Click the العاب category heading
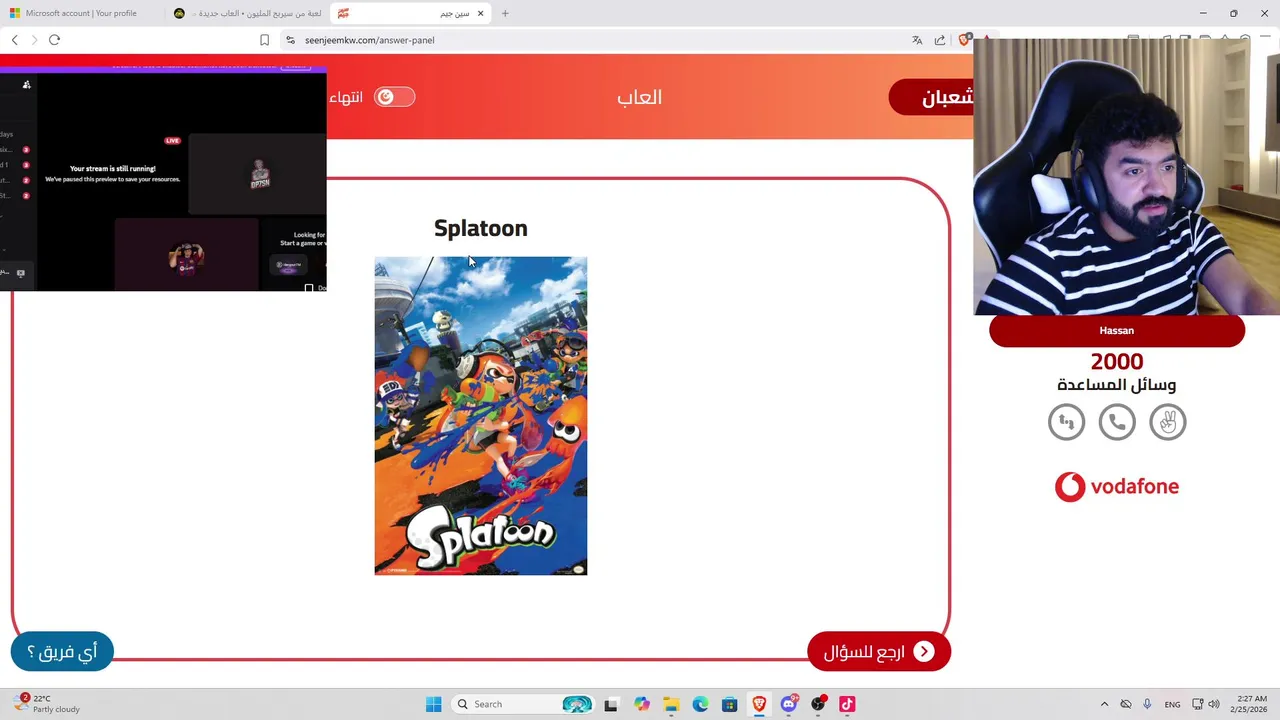This screenshot has width=1280, height=720. click(640, 97)
